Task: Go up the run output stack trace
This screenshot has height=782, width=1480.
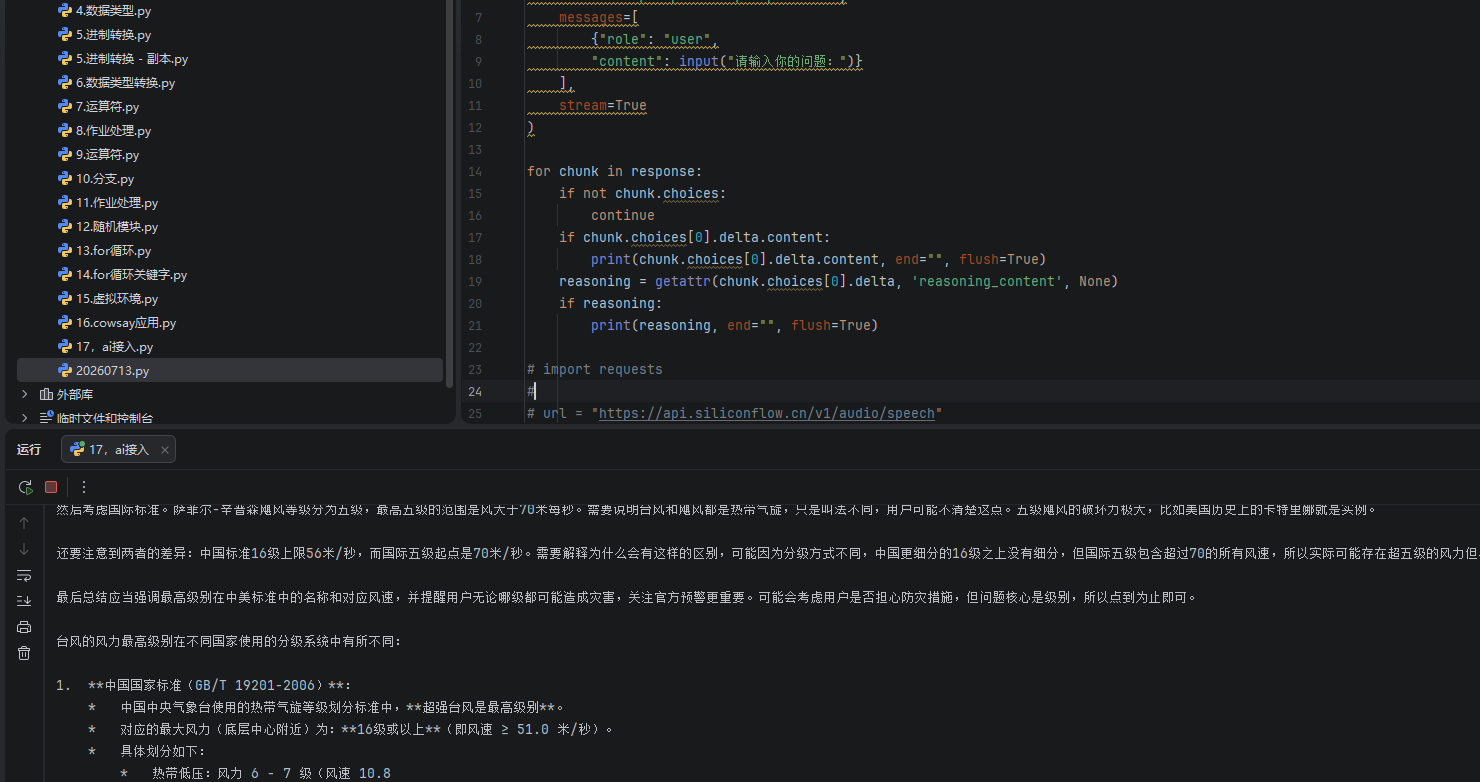Action: pyautogui.click(x=24, y=523)
